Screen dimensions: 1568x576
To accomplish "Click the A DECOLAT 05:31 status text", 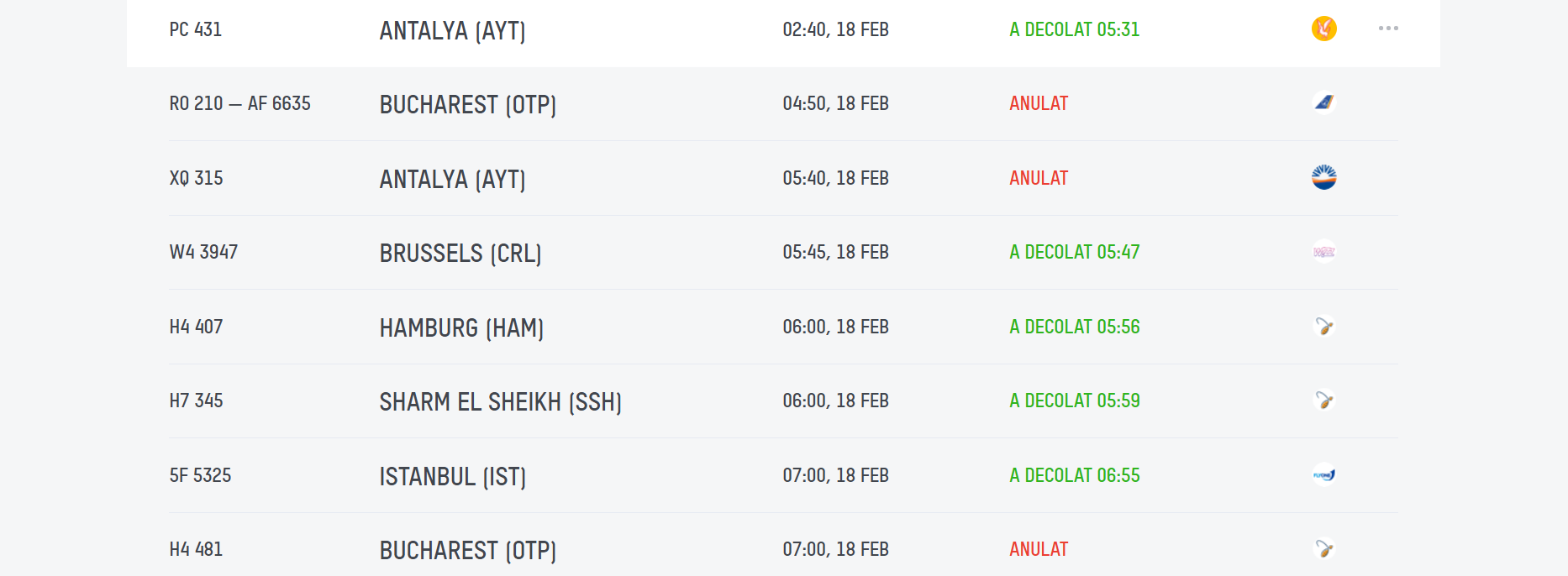I will click(x=1074, y=29).
